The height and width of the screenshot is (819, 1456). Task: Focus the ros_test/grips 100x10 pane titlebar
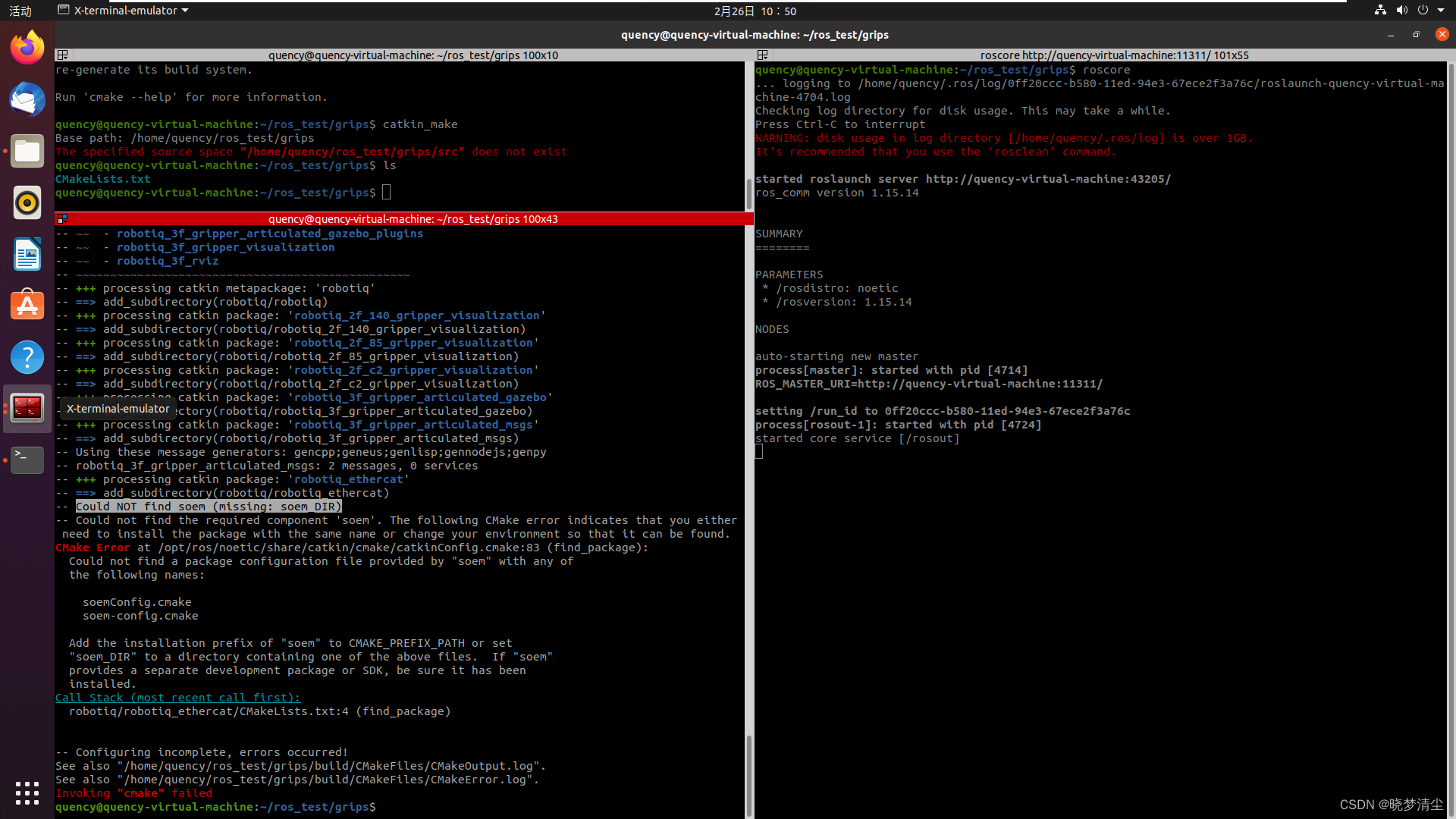[413, 55]
